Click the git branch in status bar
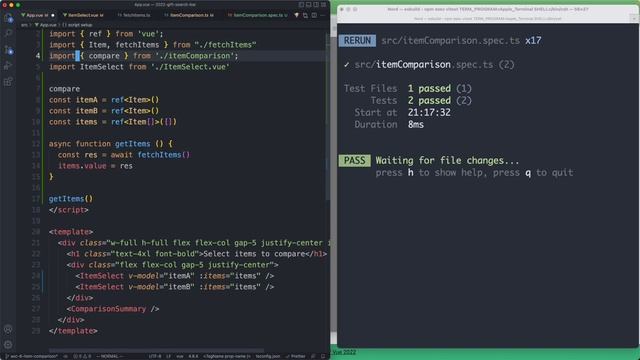This screenshot has height=360, width=640. (31, 356)
